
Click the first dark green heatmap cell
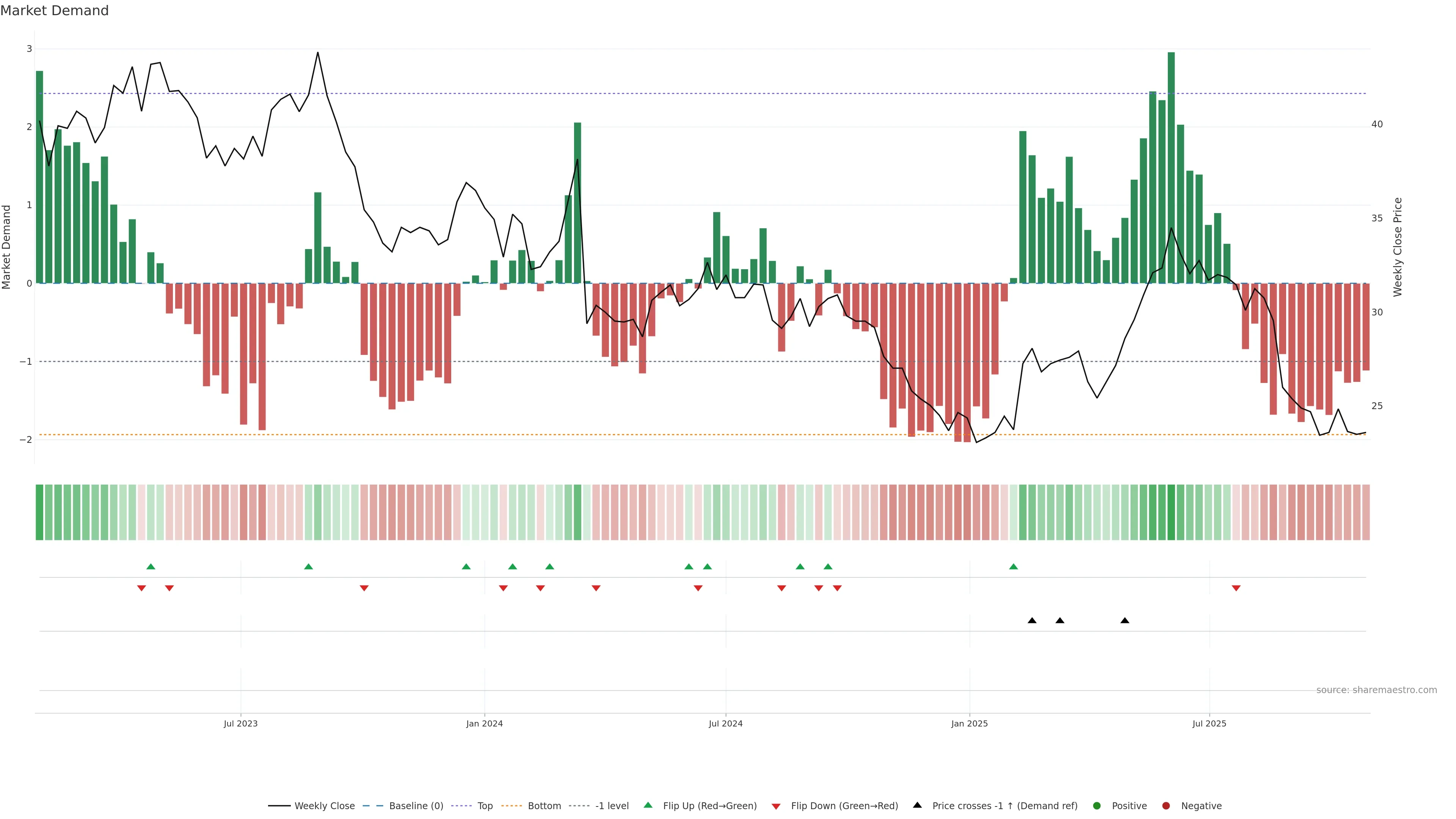[39, 512]
